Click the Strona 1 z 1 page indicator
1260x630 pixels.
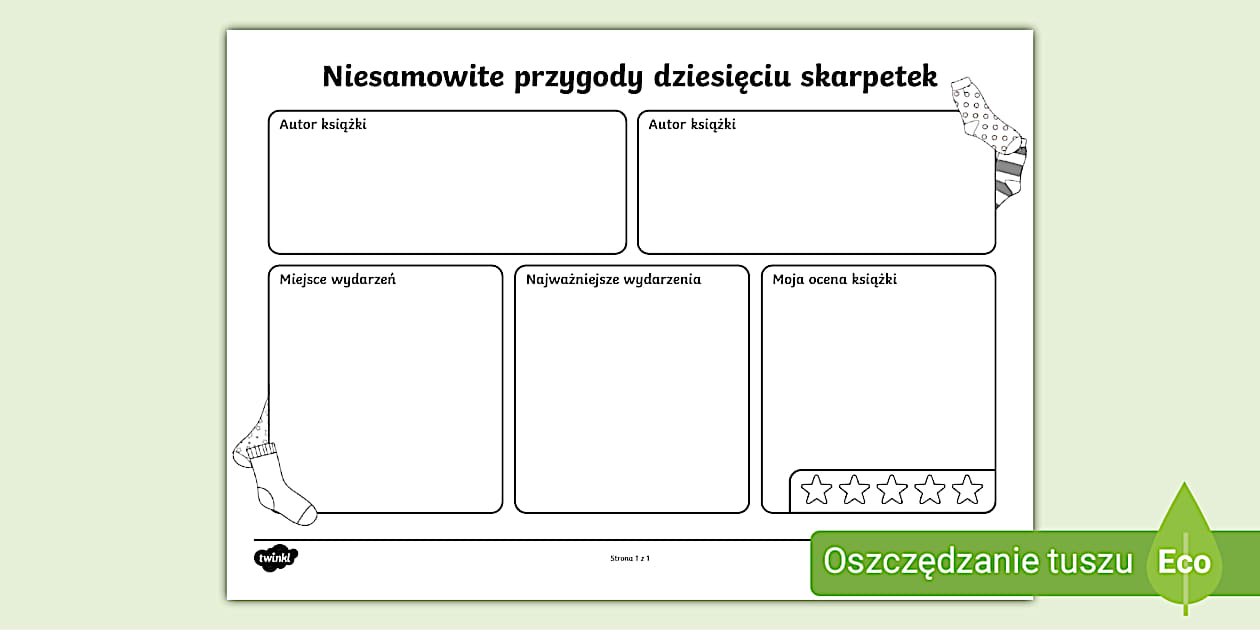pyautogui.click(x=630, y=558)
